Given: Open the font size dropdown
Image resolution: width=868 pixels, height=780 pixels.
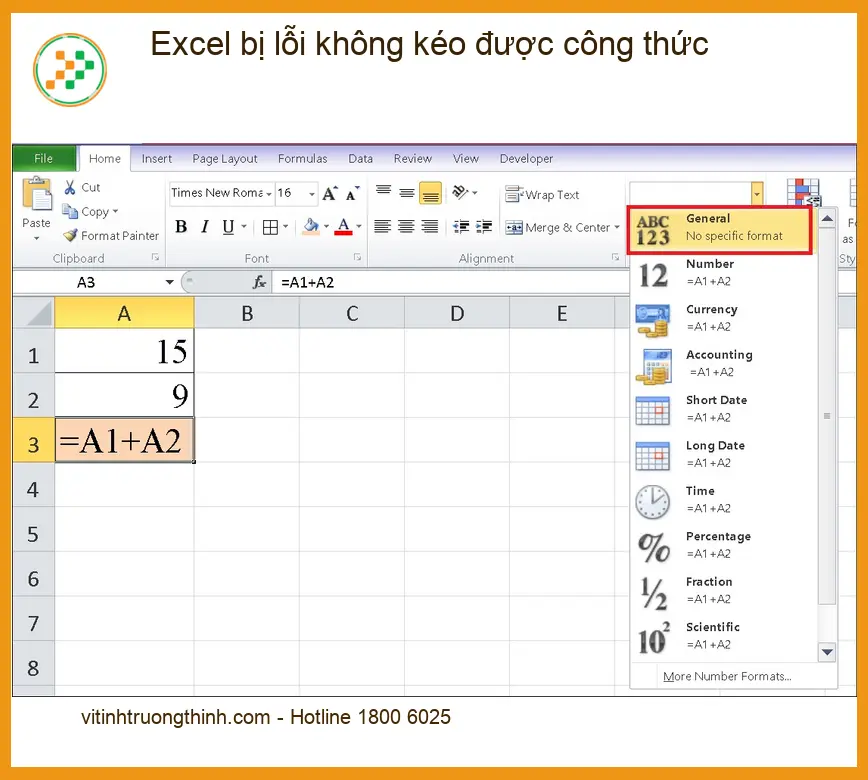Looking at the screenshot, I should (x=312, y=194).
